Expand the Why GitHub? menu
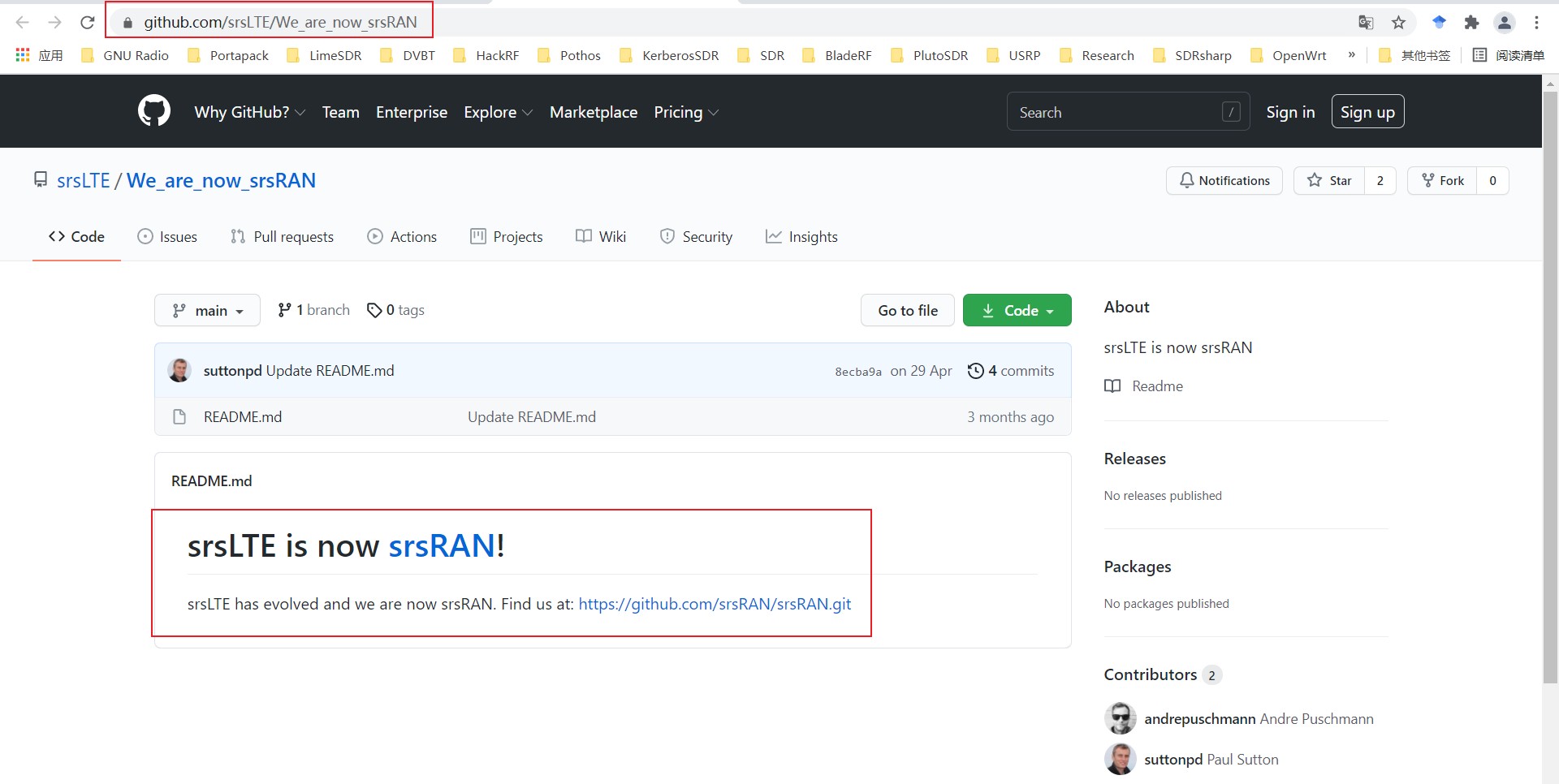This screenshot has width=1559, height=784. pyautogui.click(x=249, y=112)
